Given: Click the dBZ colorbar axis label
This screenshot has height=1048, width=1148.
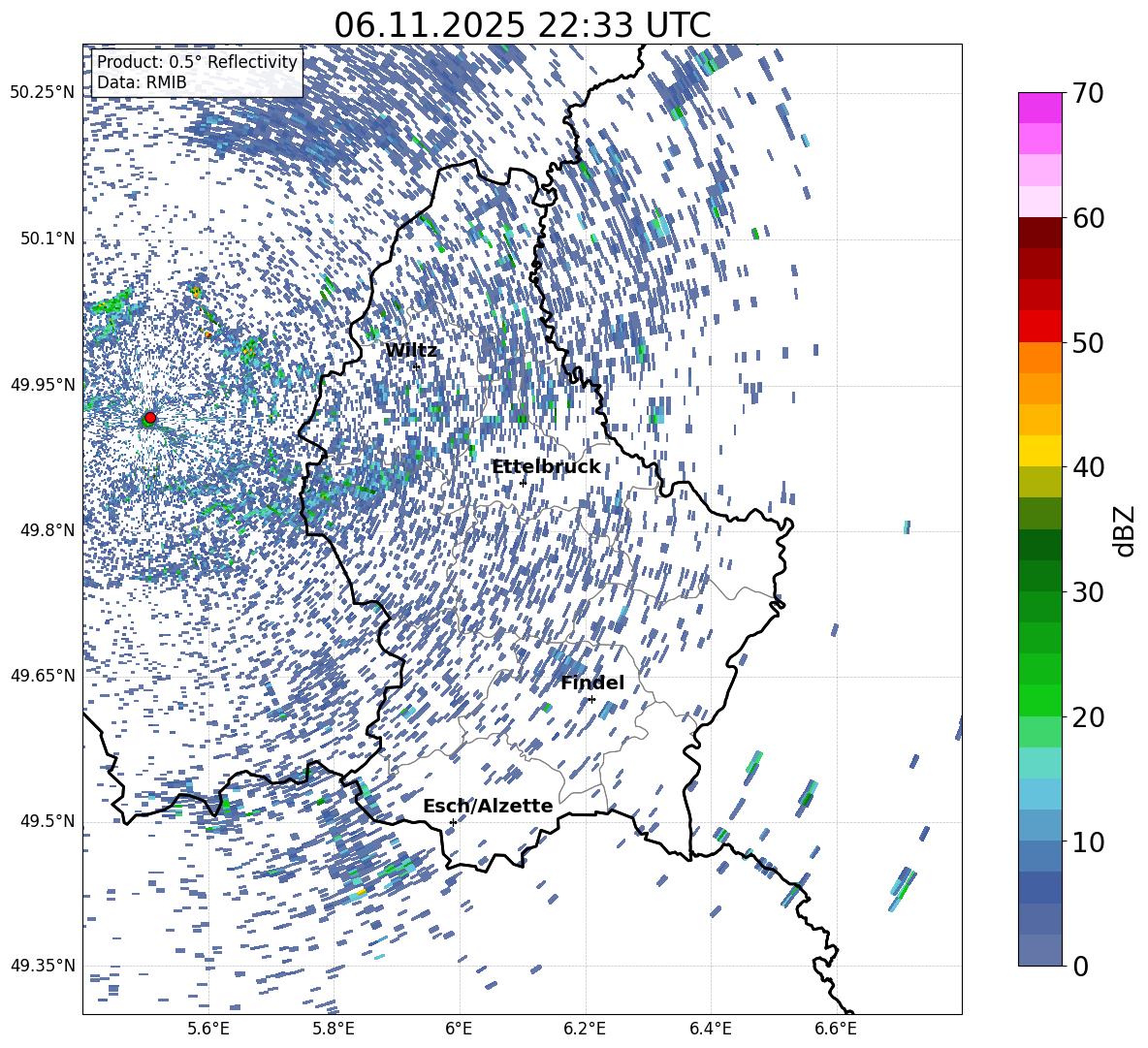Looking at the screenshot, I should pyautogui.click(x=1125, y=530).
